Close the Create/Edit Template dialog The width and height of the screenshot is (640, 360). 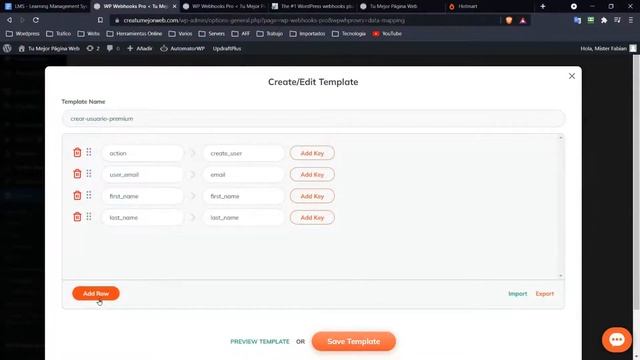pos(572,76)
